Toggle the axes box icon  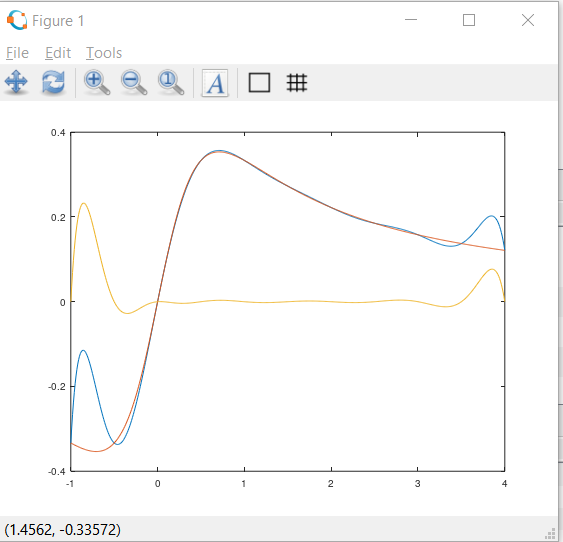coord(259,83)
